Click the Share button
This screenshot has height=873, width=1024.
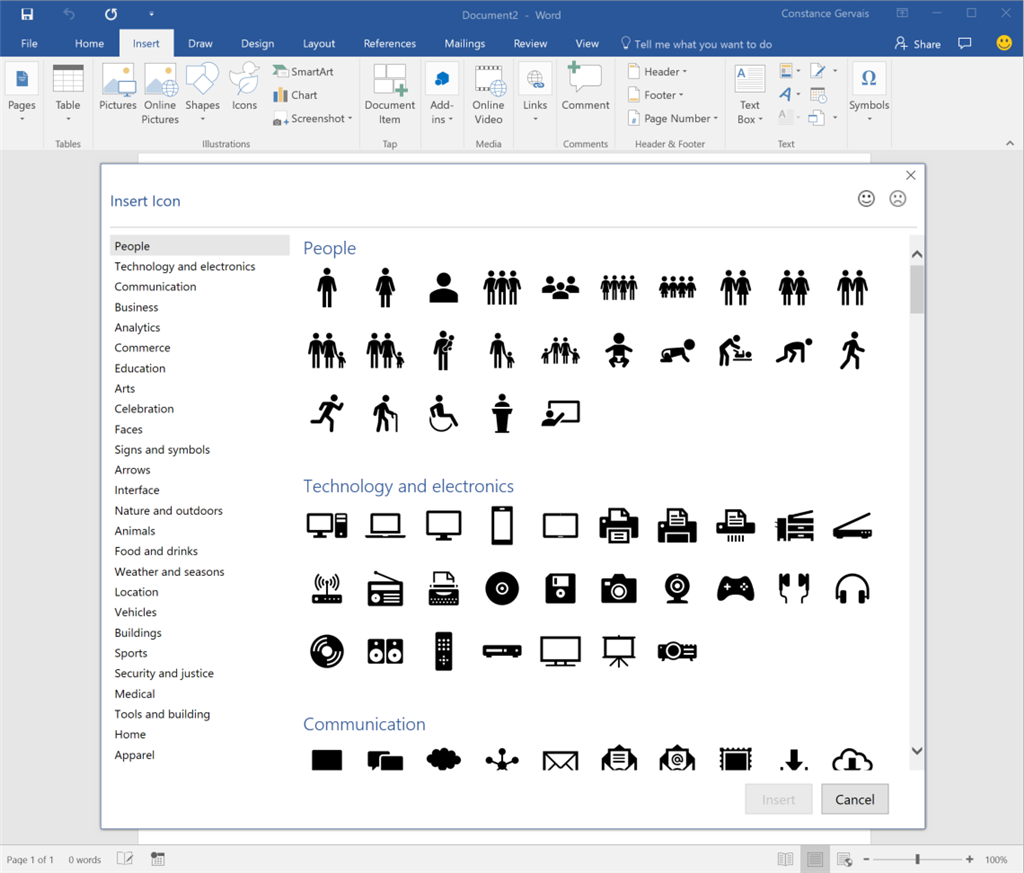(918, 44)
